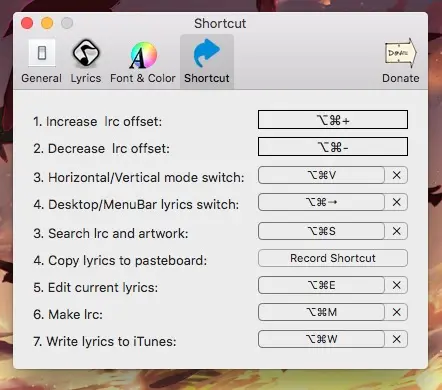Click the "Shortcut" window title text
The image size is (442, 390).
click(x=220, y=23)
